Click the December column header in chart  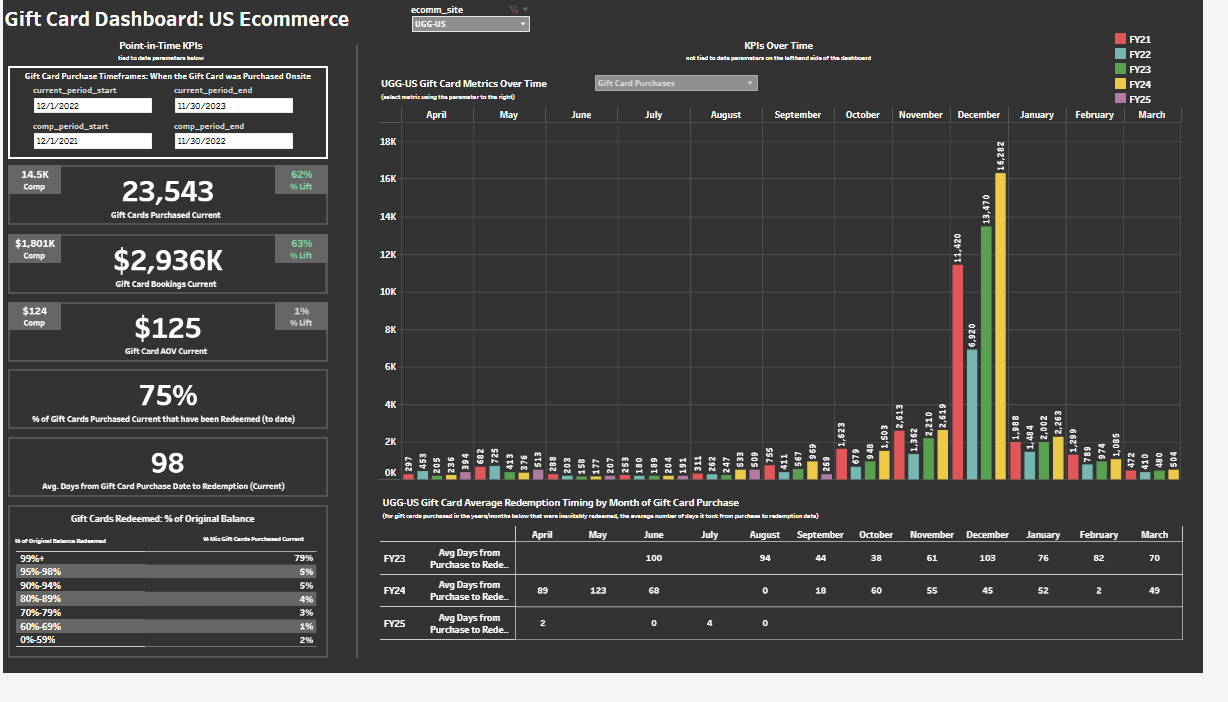tap(978, 115)
